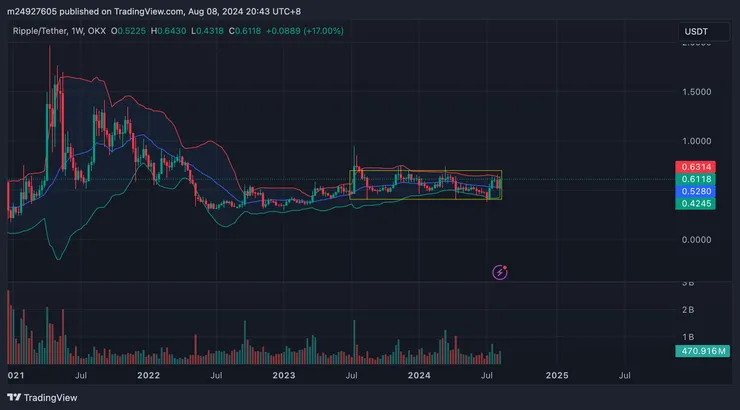
Task: Open the USDT currency selector
Action: click(x=704, y=32)
